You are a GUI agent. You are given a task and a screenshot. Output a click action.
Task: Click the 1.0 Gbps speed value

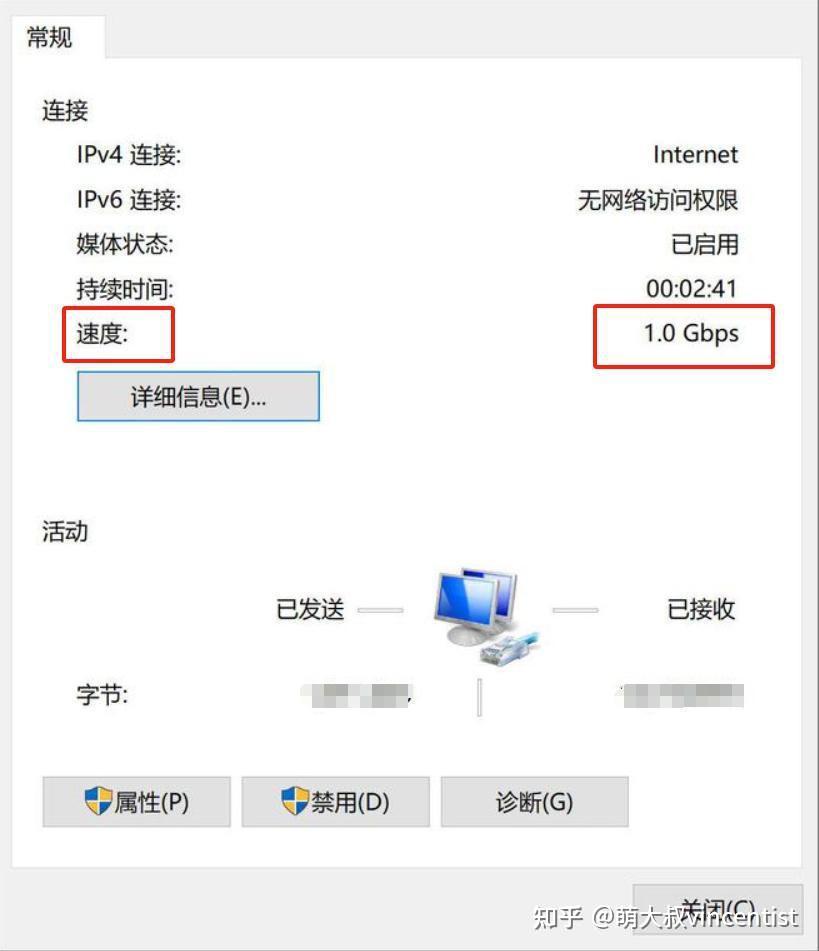[691, 334]
